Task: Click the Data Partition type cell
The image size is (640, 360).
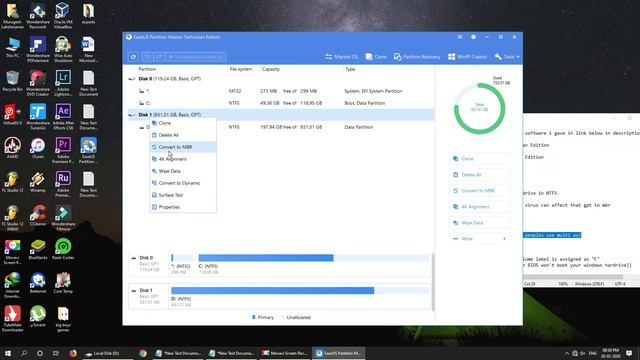Action: click(x=358, y=127)
